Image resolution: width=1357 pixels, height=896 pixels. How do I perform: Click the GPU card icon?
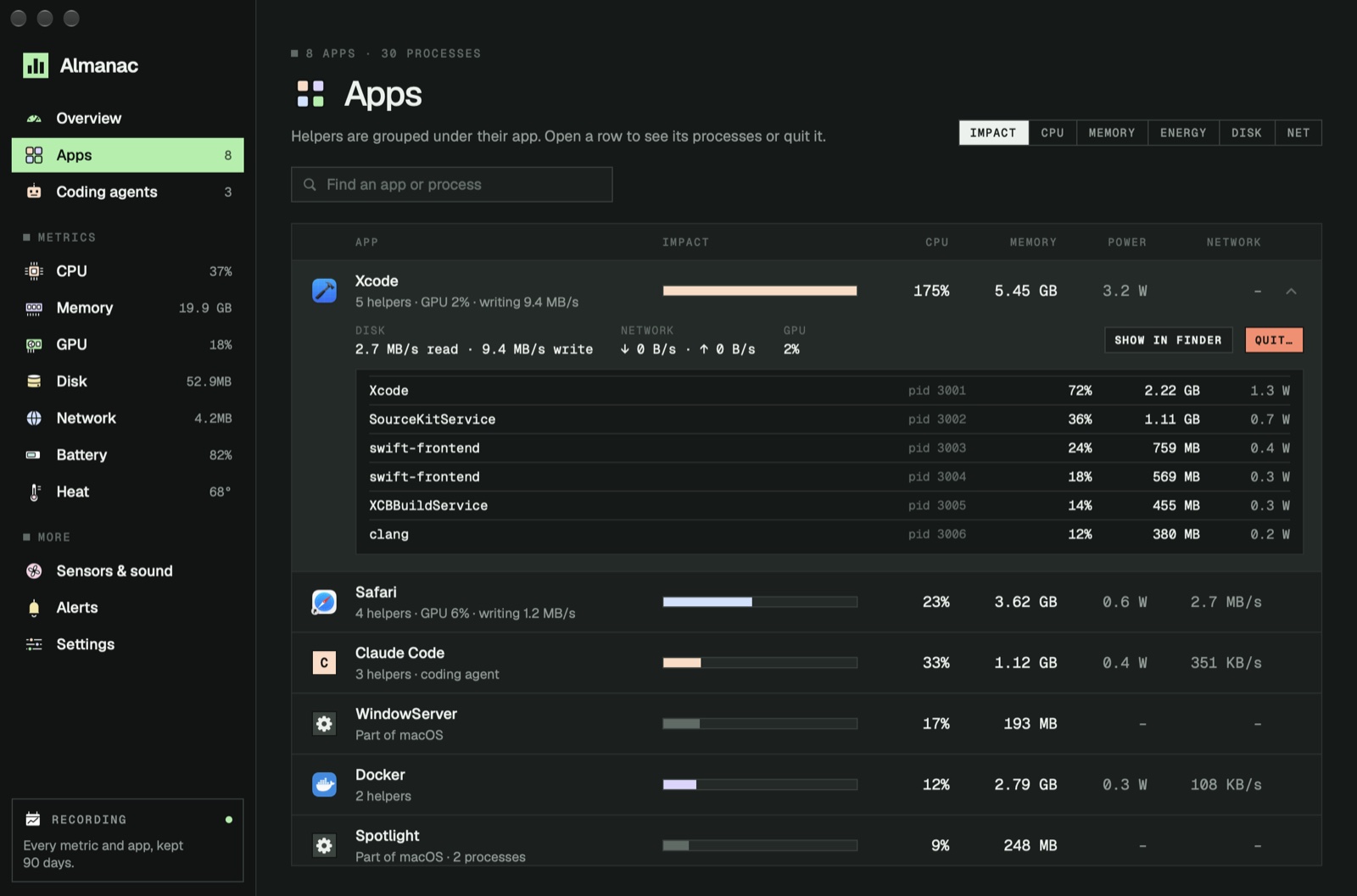point(34,345)
